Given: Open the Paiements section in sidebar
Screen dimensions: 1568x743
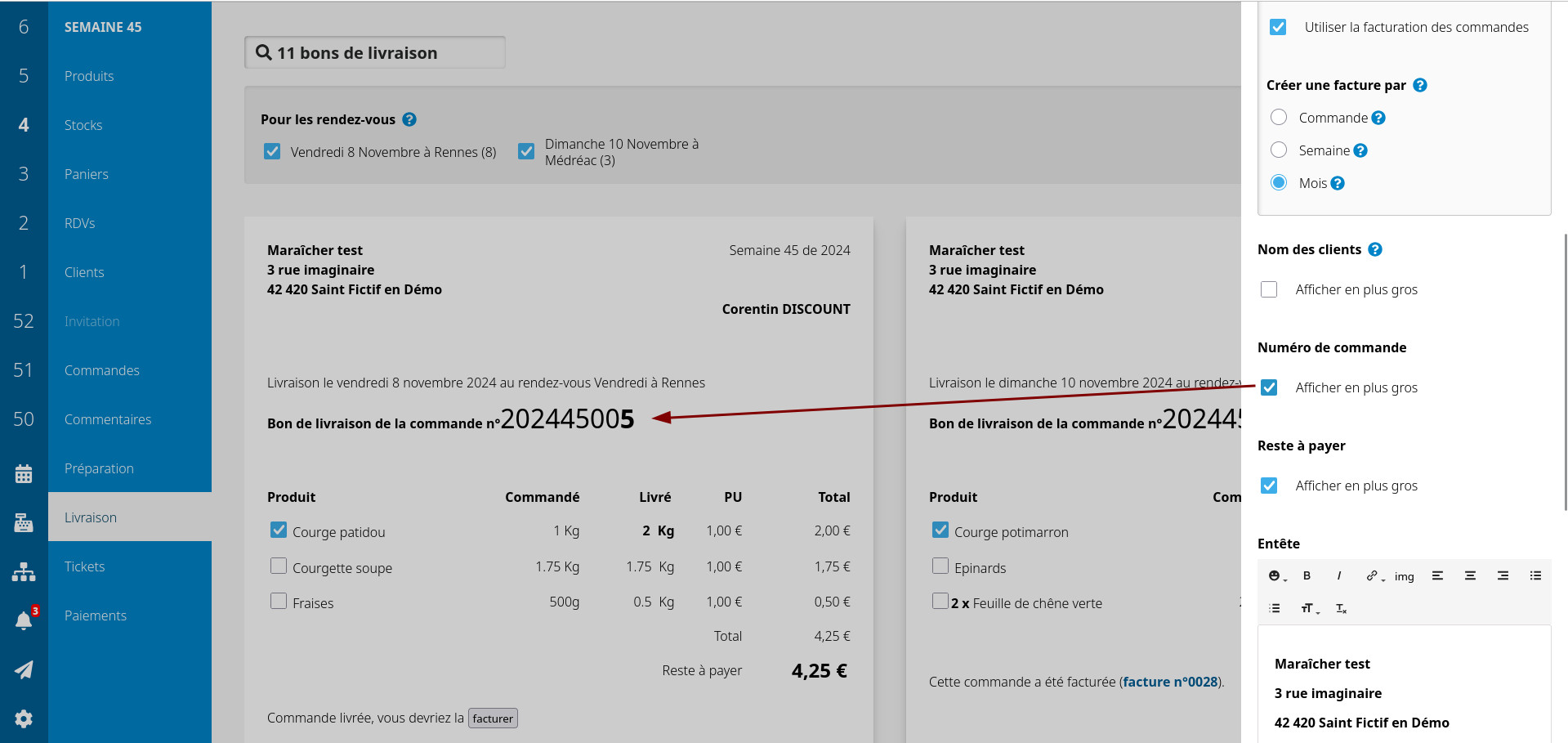Looking at the screenshot, I should (96, 615).
